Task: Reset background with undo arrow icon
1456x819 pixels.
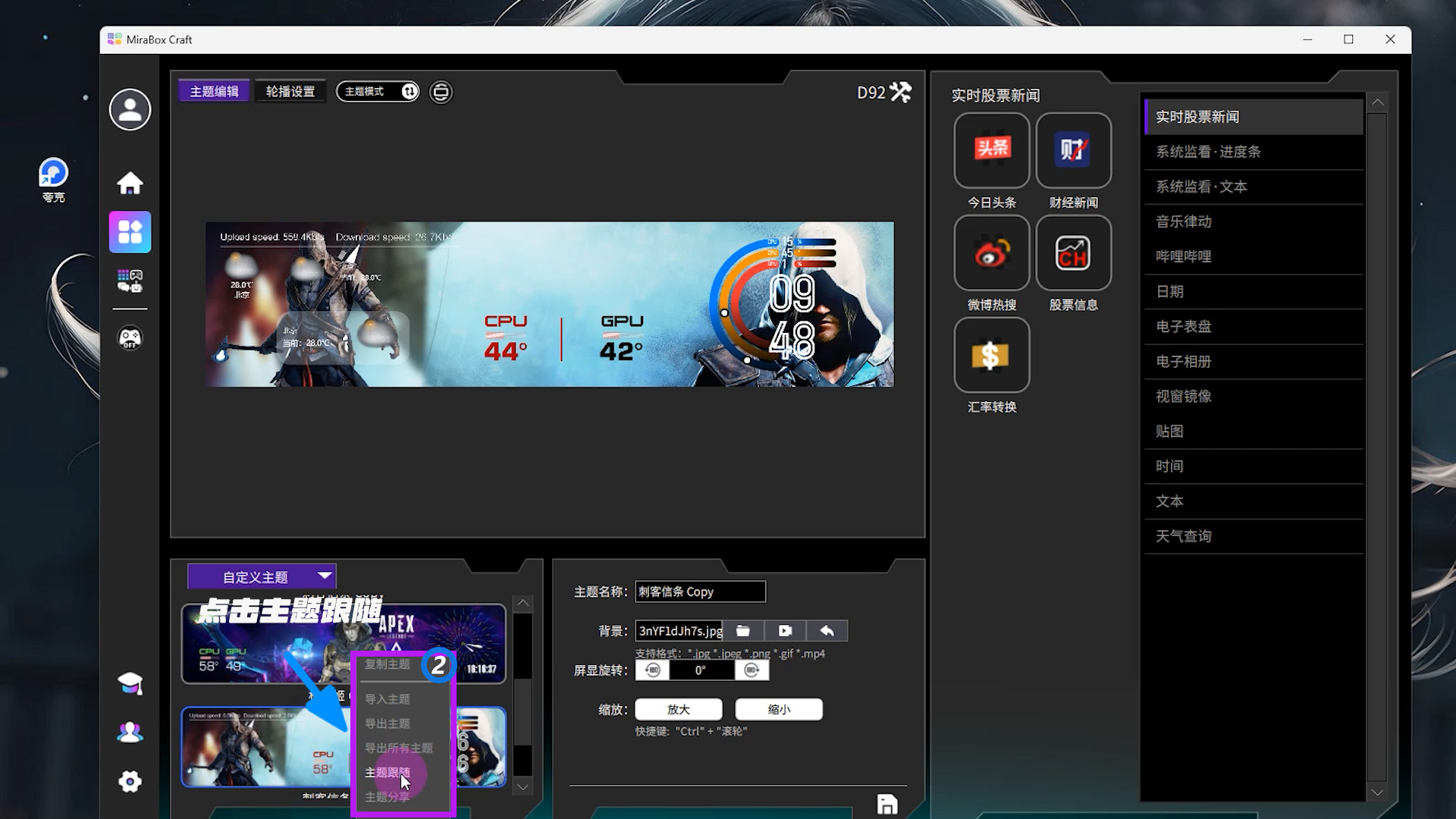Action: 827,631
